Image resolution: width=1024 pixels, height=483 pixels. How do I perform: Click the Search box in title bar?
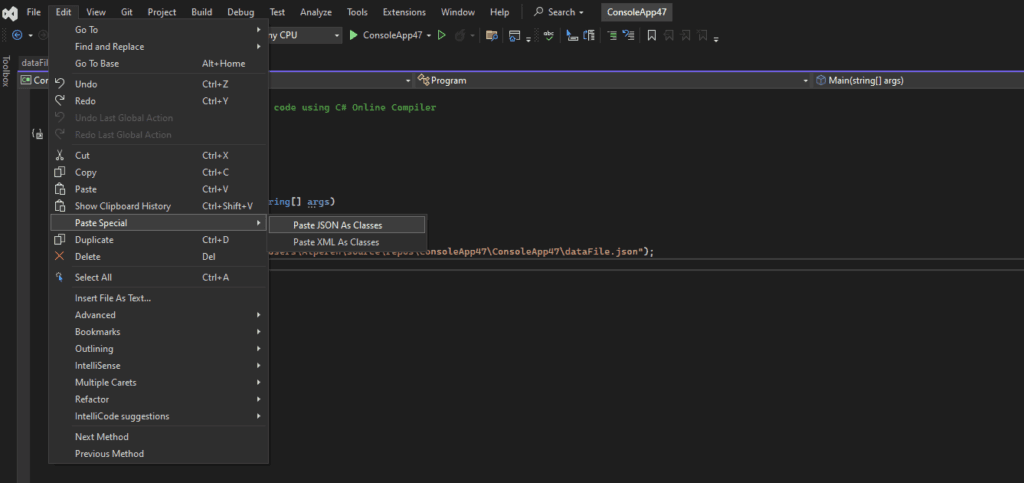(x=558, y=12)
